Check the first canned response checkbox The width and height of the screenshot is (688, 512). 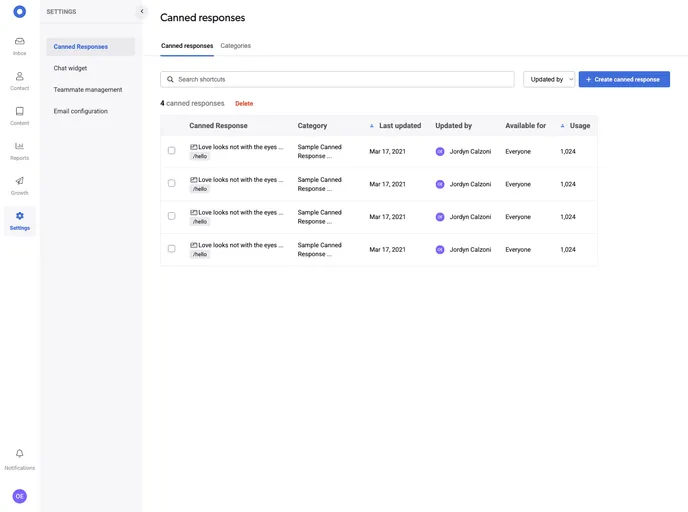[171, 151]
